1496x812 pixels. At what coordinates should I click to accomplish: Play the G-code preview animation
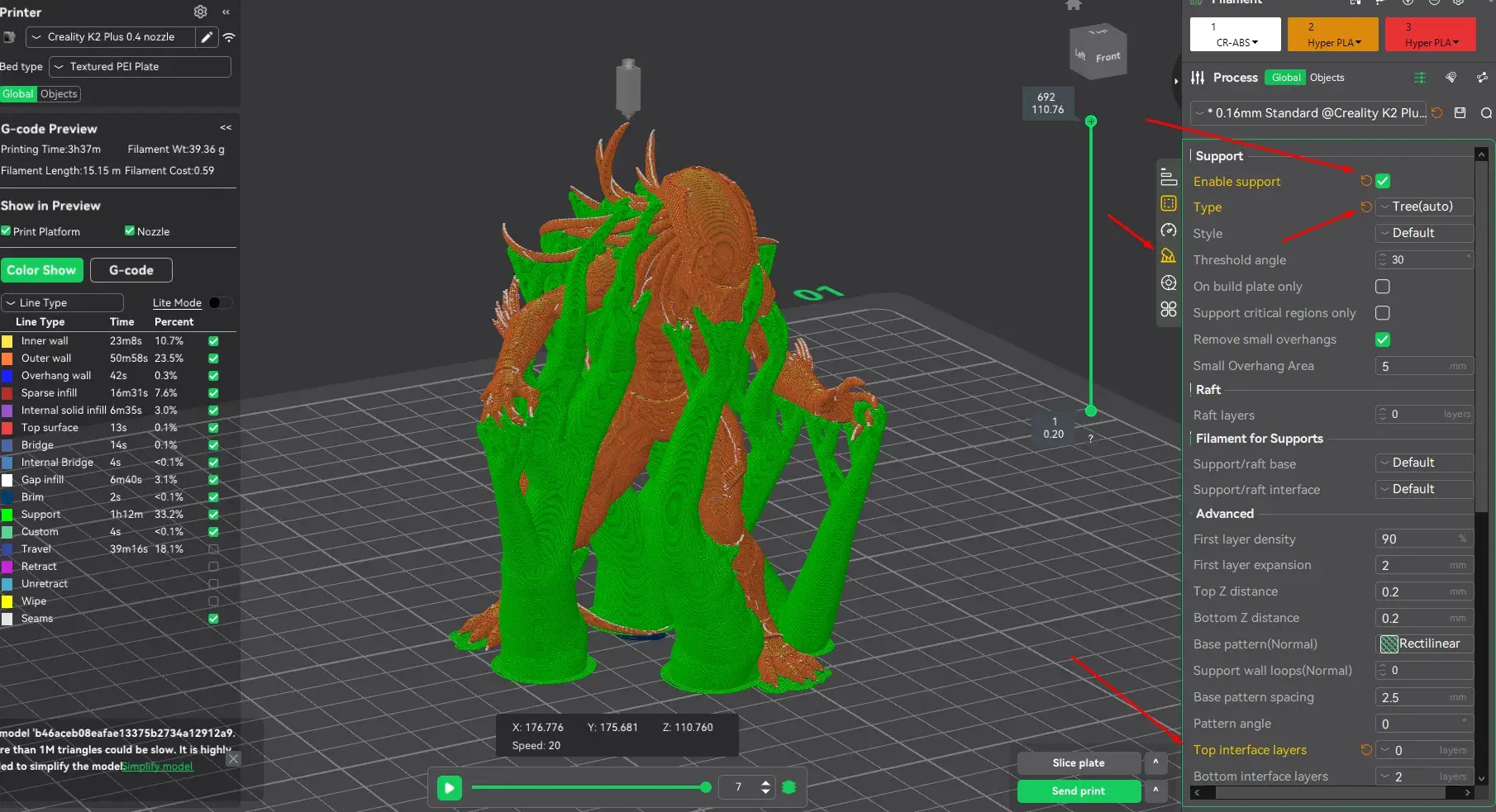click(x=449, y=787)
